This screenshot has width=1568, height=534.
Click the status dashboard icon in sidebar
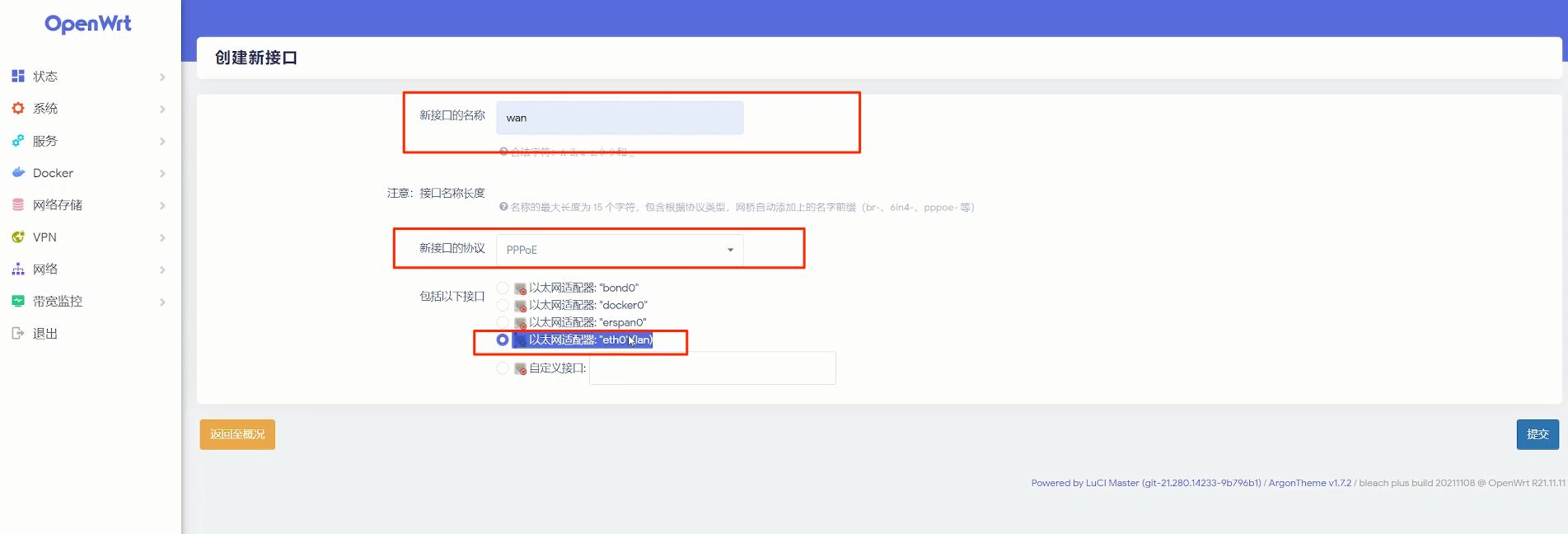point(18,76)
